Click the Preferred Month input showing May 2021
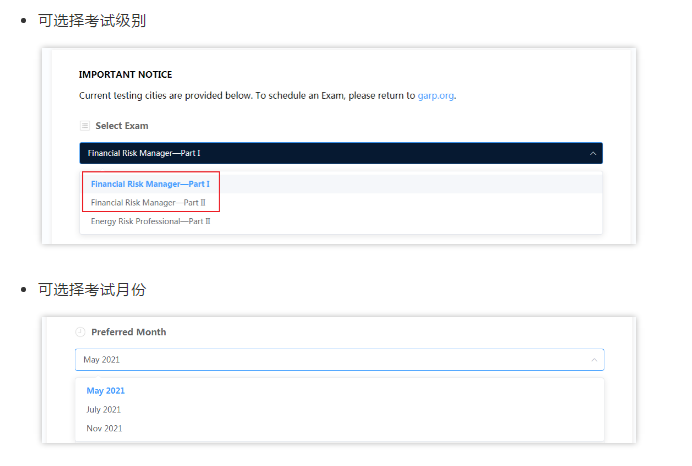This screenshot has height=466, width=692. [x=330, y=359]
